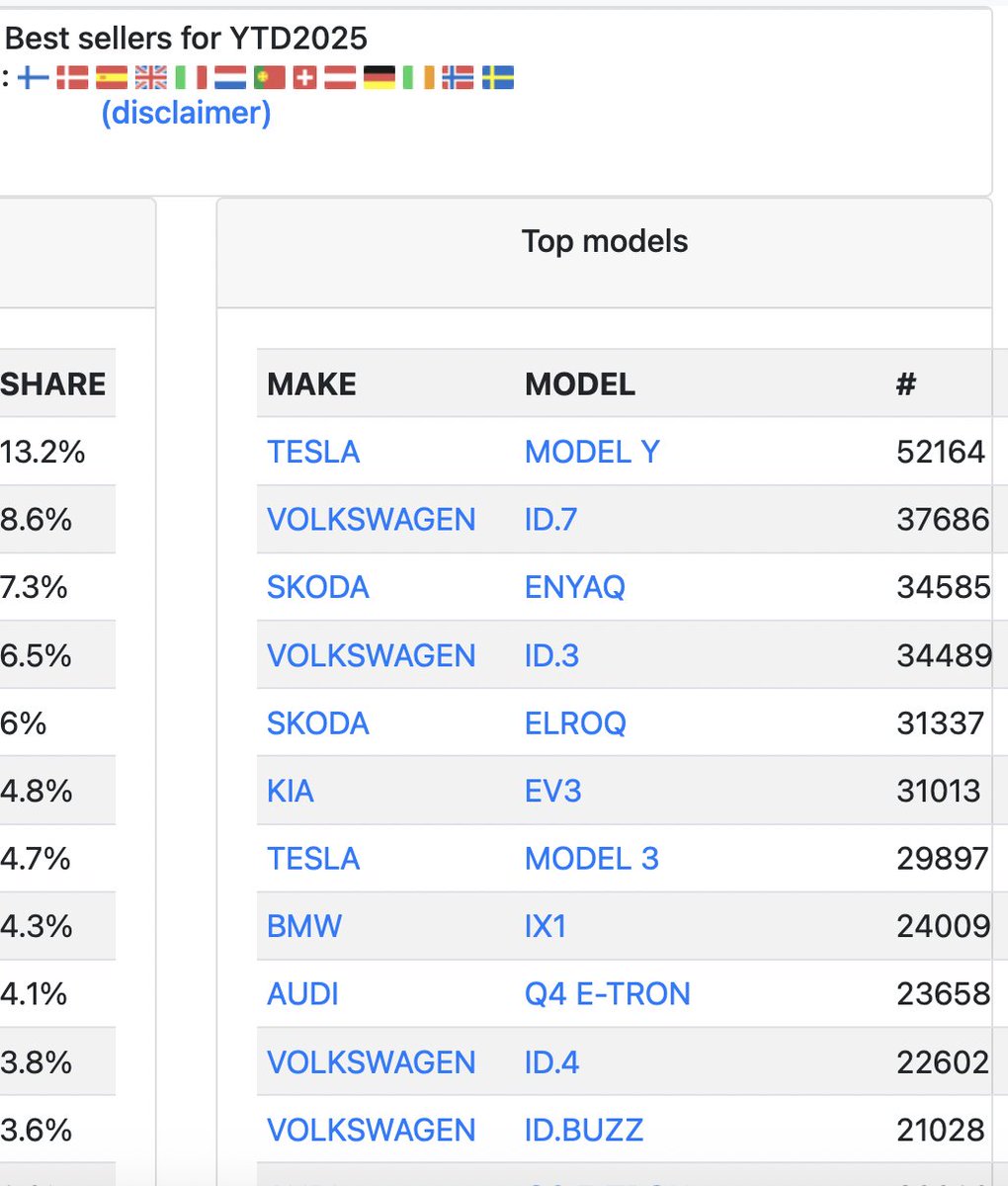Click the MAKE column header
Image resolution: width=1008 pixels, height=1186 pixels.
312,383
